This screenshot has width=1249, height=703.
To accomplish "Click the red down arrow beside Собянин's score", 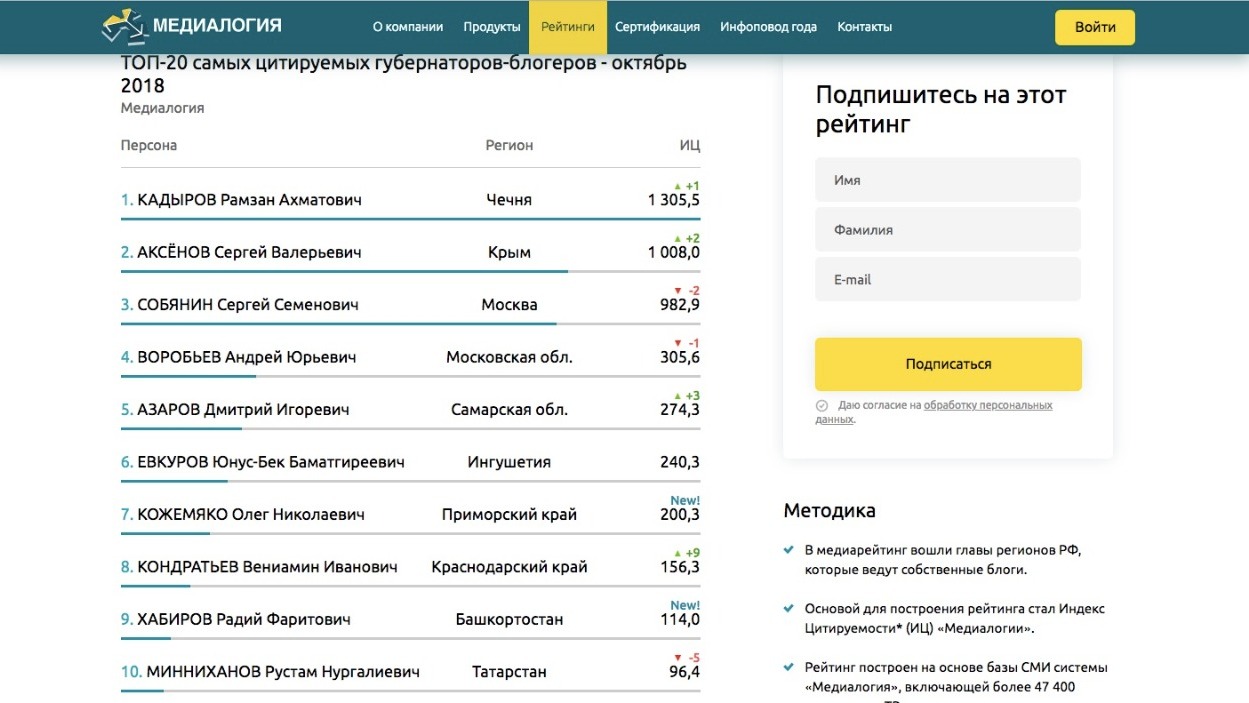I will [x=677, y=291].
